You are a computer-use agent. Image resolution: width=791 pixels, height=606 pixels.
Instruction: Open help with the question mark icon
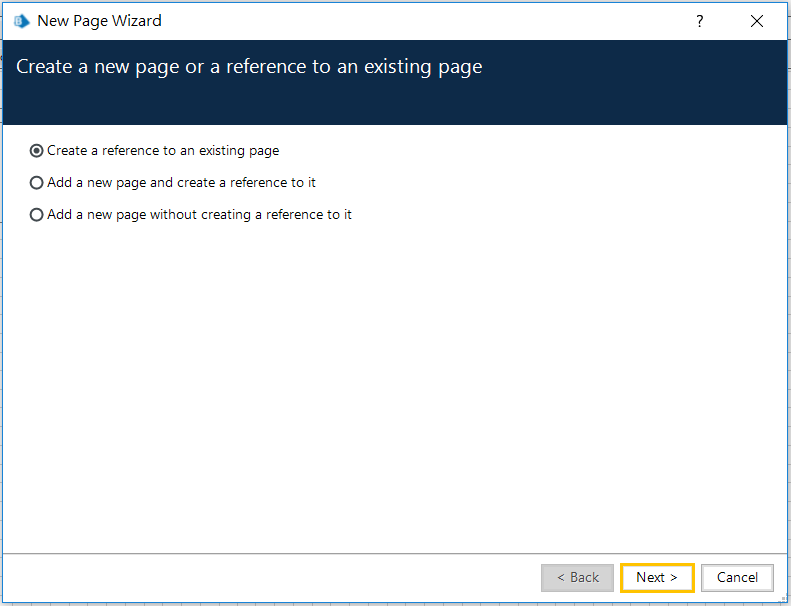[x=700, y=21]
